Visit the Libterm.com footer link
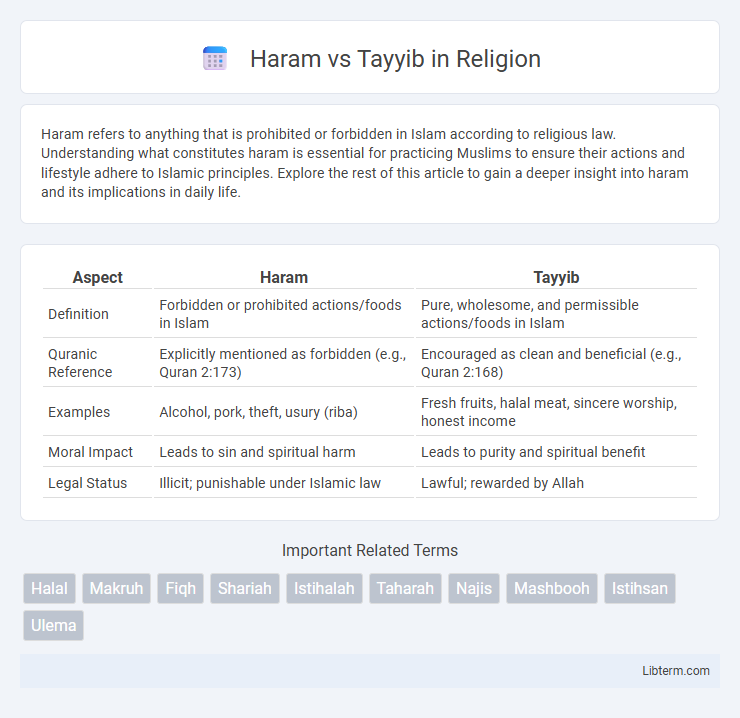Image resolution: width=740 pixels, height=718 pixels. pos(676,670)
